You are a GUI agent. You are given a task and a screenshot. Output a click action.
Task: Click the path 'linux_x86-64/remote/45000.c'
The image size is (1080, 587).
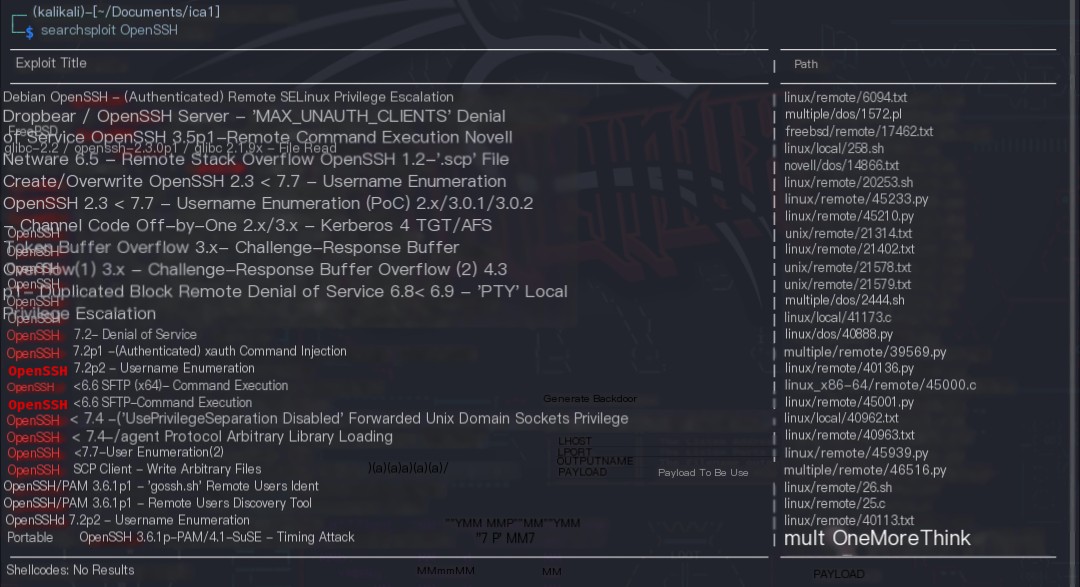click(880, 385)
